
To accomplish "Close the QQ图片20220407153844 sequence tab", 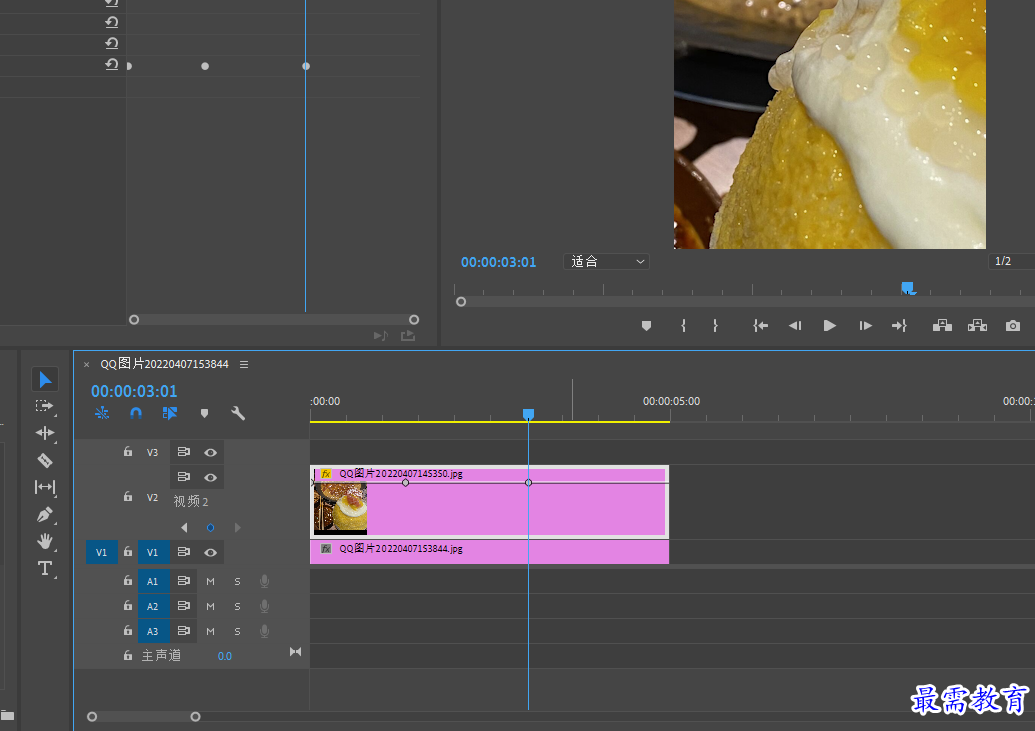I will pos(86,365).
